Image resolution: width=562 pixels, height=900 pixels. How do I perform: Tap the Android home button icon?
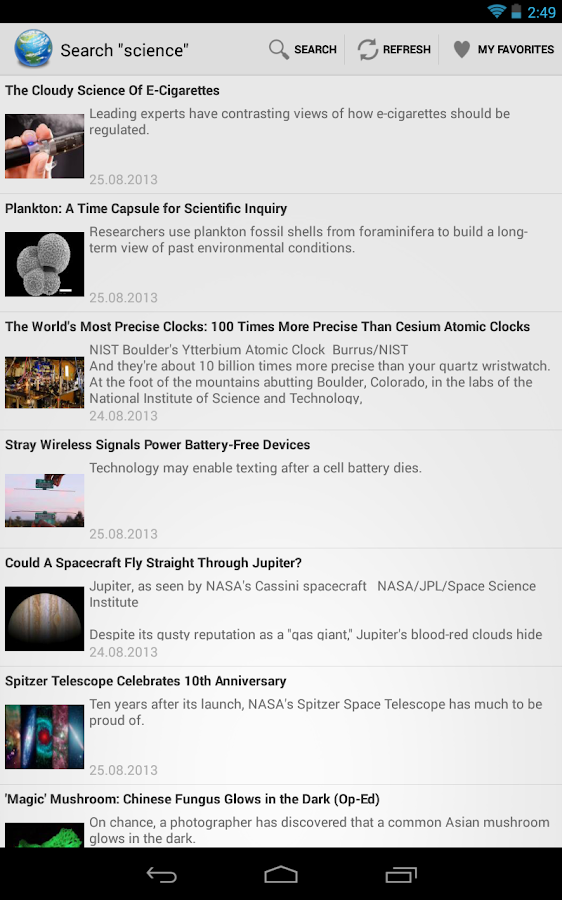click(281, 874)
